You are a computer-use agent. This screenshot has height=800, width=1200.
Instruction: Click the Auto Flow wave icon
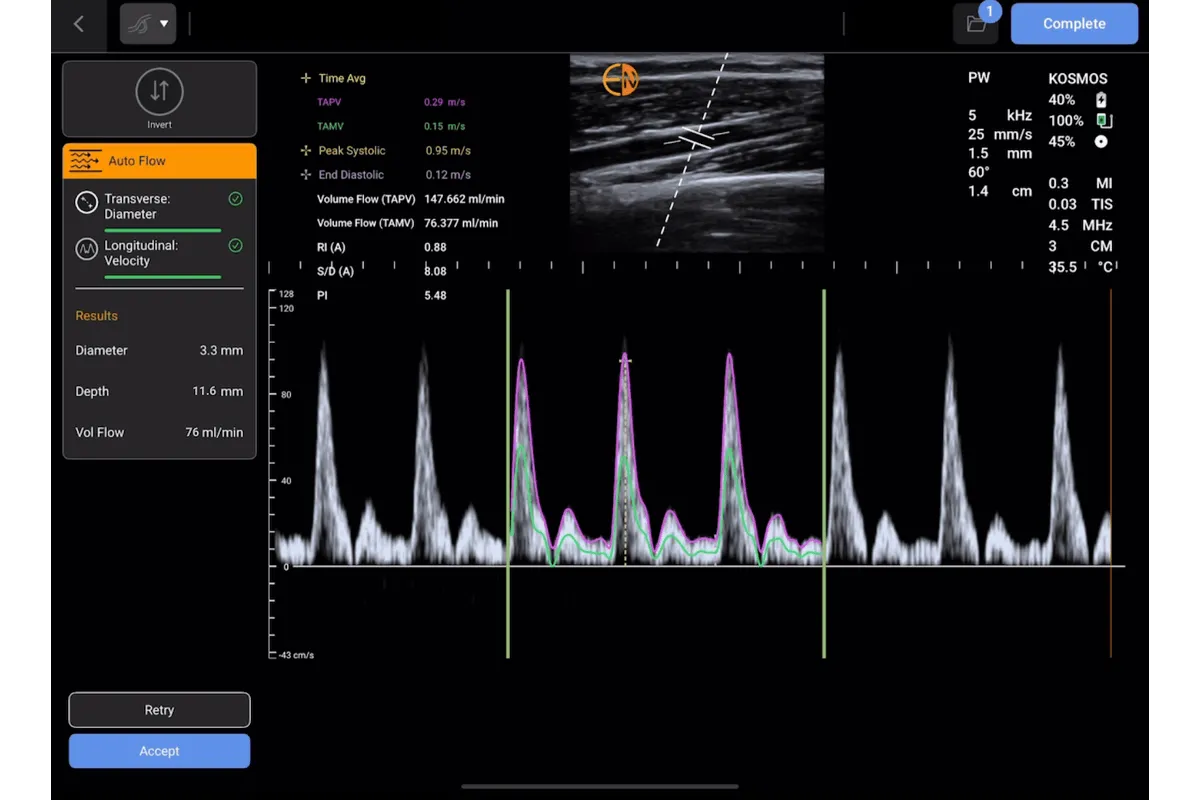click(86, 161)
